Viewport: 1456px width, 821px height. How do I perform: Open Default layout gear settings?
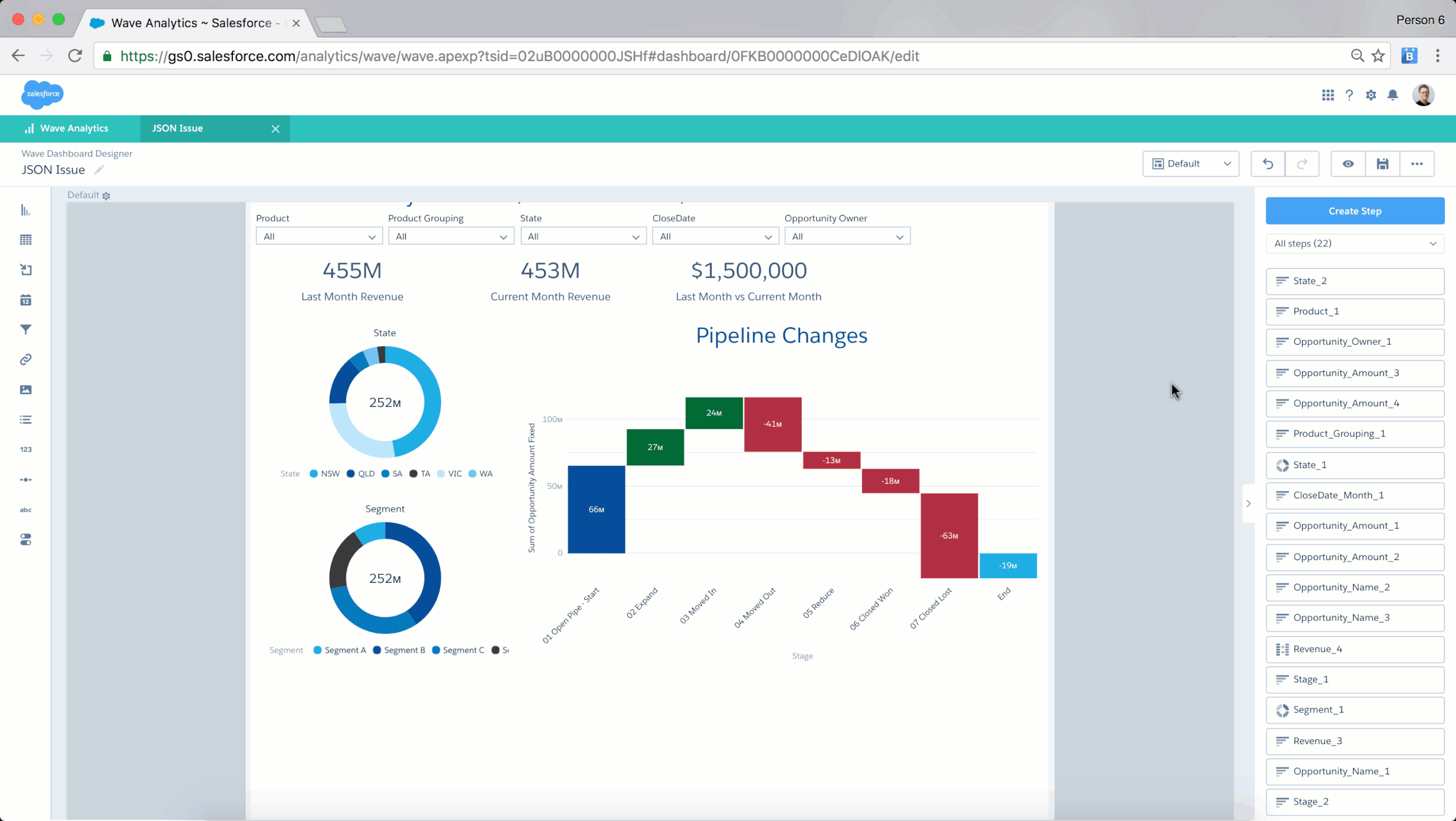click(x=106, y=196)
